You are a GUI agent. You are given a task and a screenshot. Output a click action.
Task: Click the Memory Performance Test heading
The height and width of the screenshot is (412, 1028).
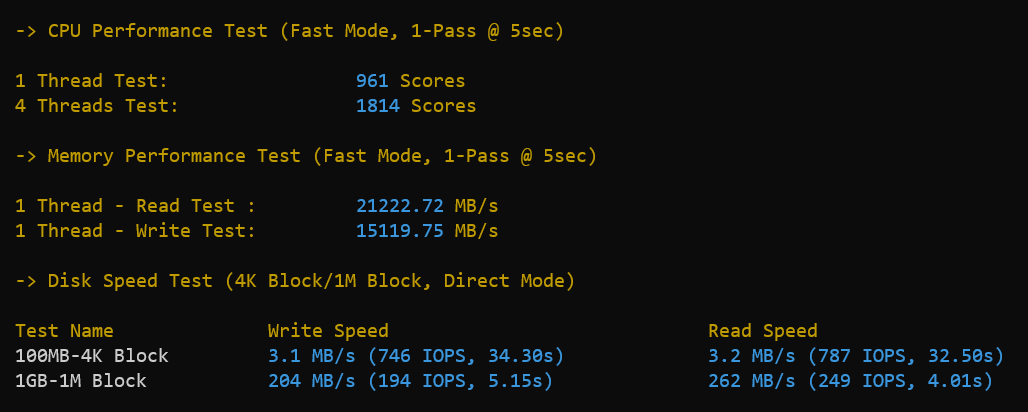[x=306, y=156]
